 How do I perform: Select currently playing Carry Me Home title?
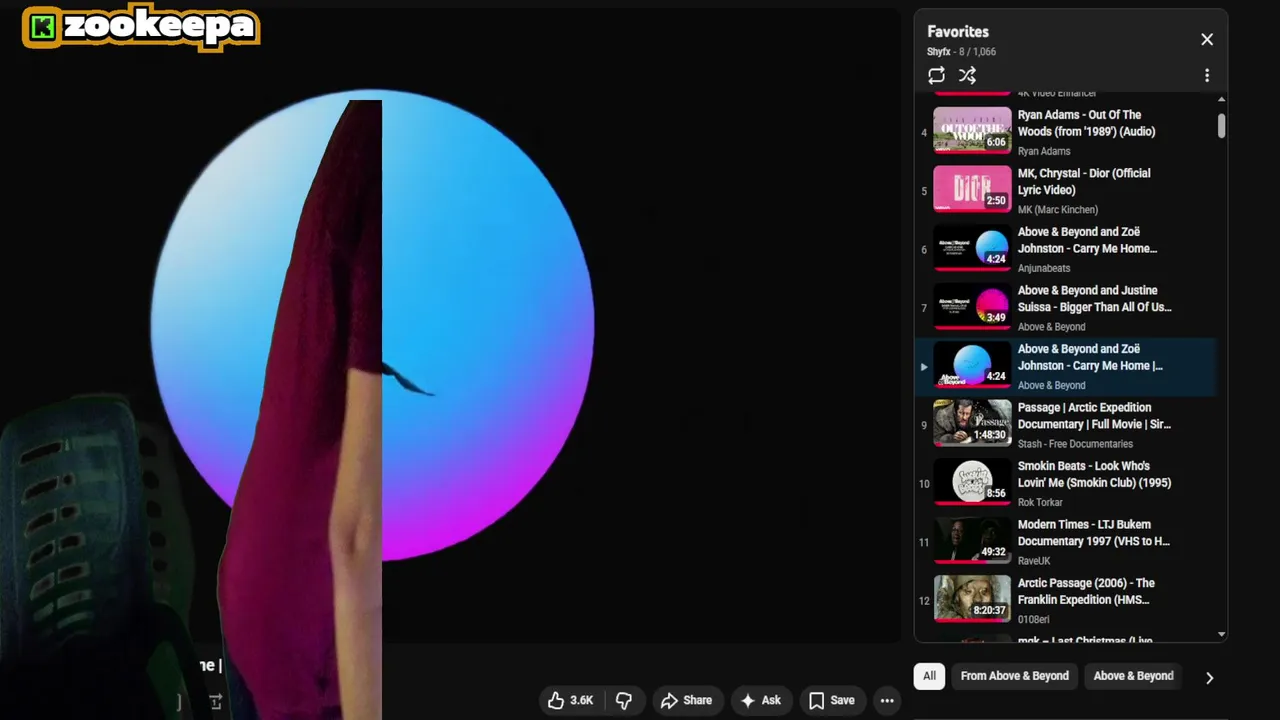tap(1090, 357)
